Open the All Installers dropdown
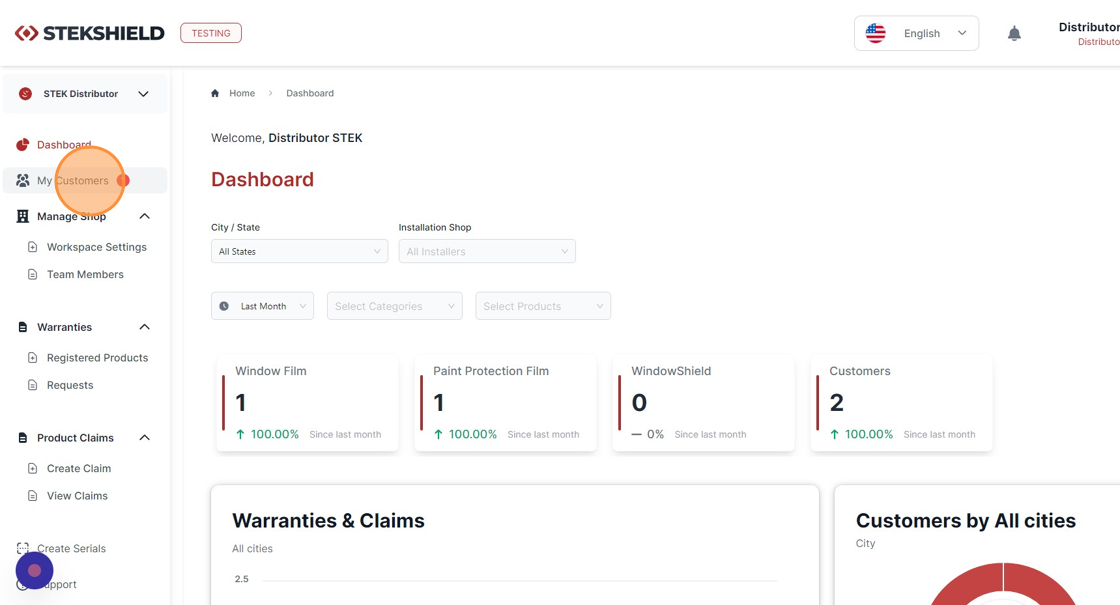 click(x=487, y=251)
